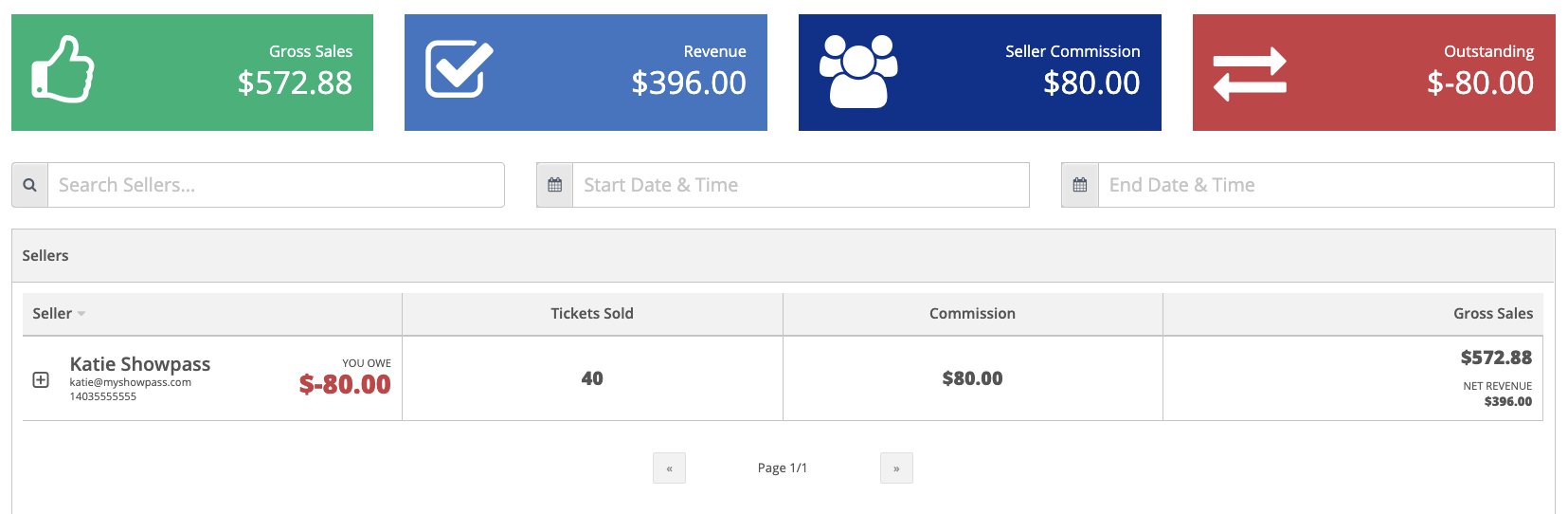Focus the Search Sellers field
1568x514 pixels.
pyautogui.click(x=277, y=185)
